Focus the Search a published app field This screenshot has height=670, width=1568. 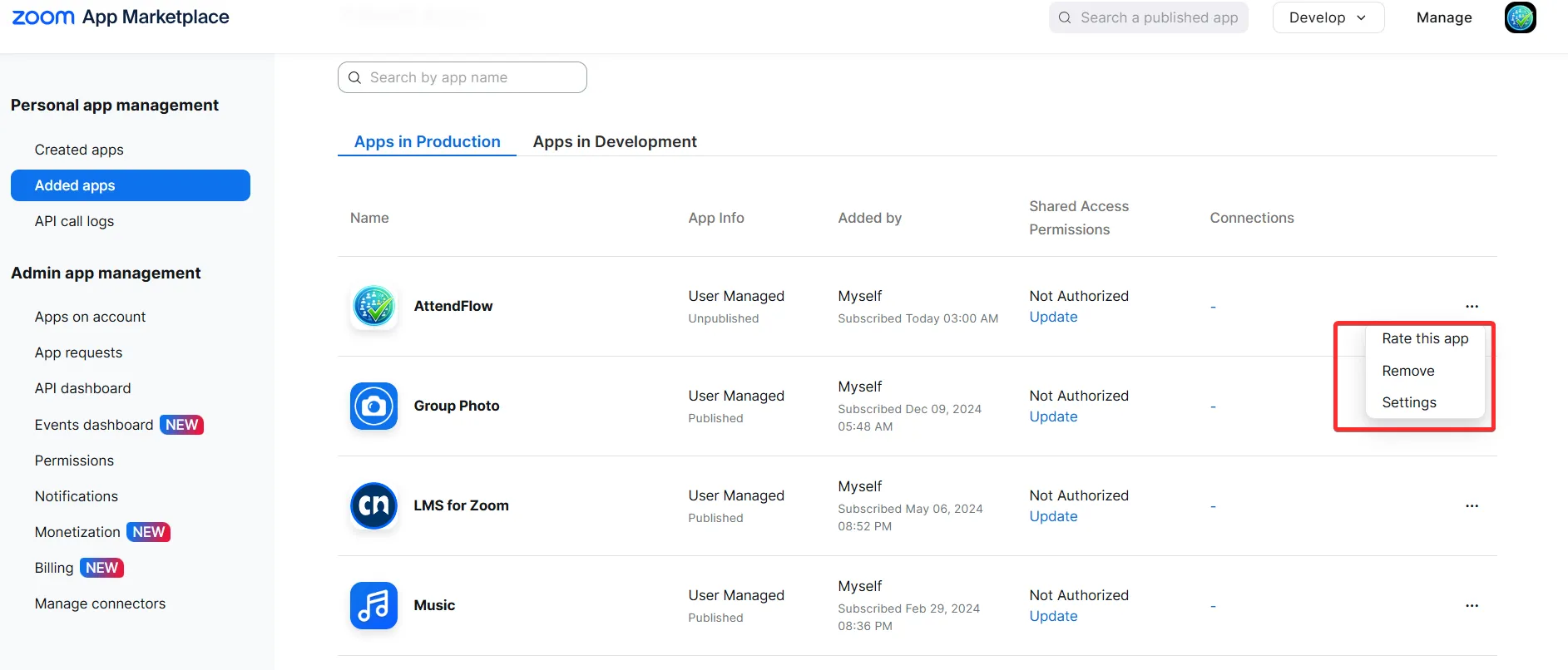pyautogui.click(x=1149, y=17)
